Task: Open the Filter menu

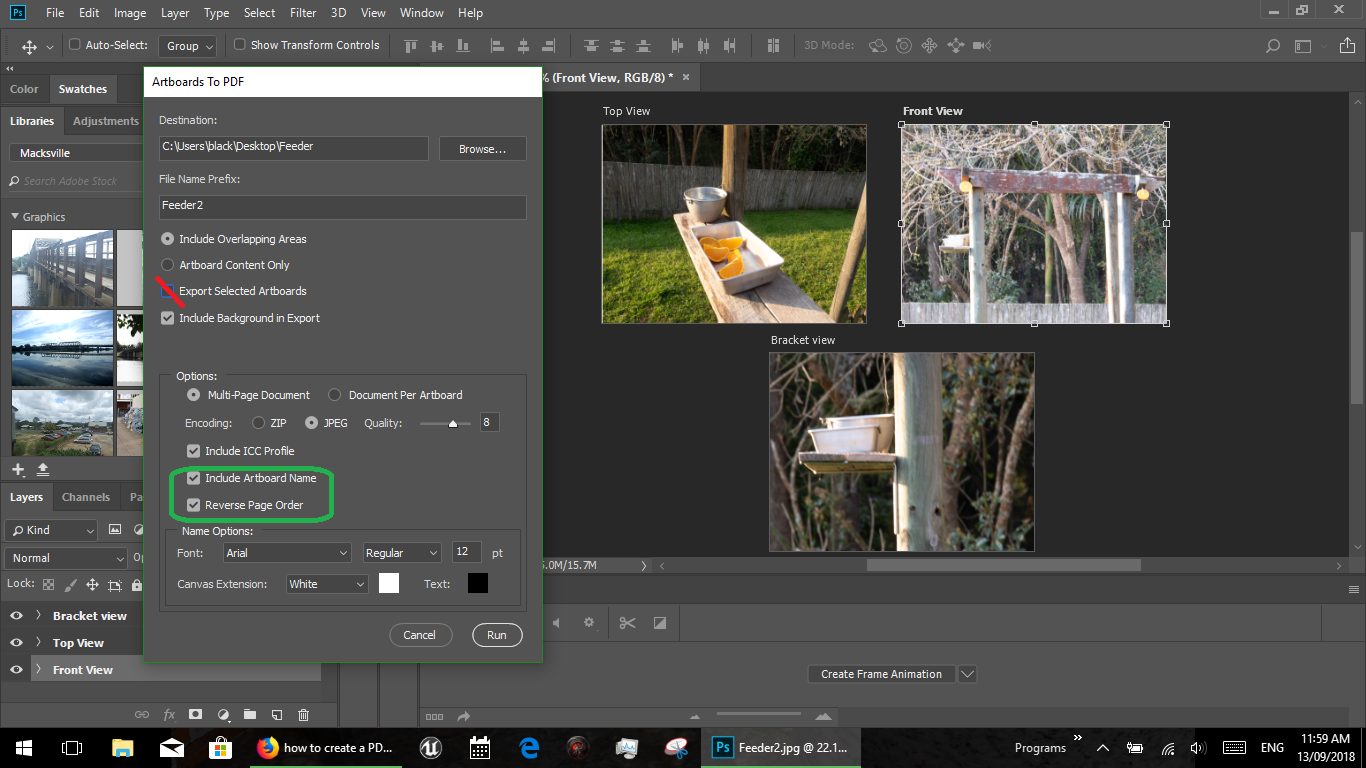Action: pyautogui.click(x=303, y=13)
